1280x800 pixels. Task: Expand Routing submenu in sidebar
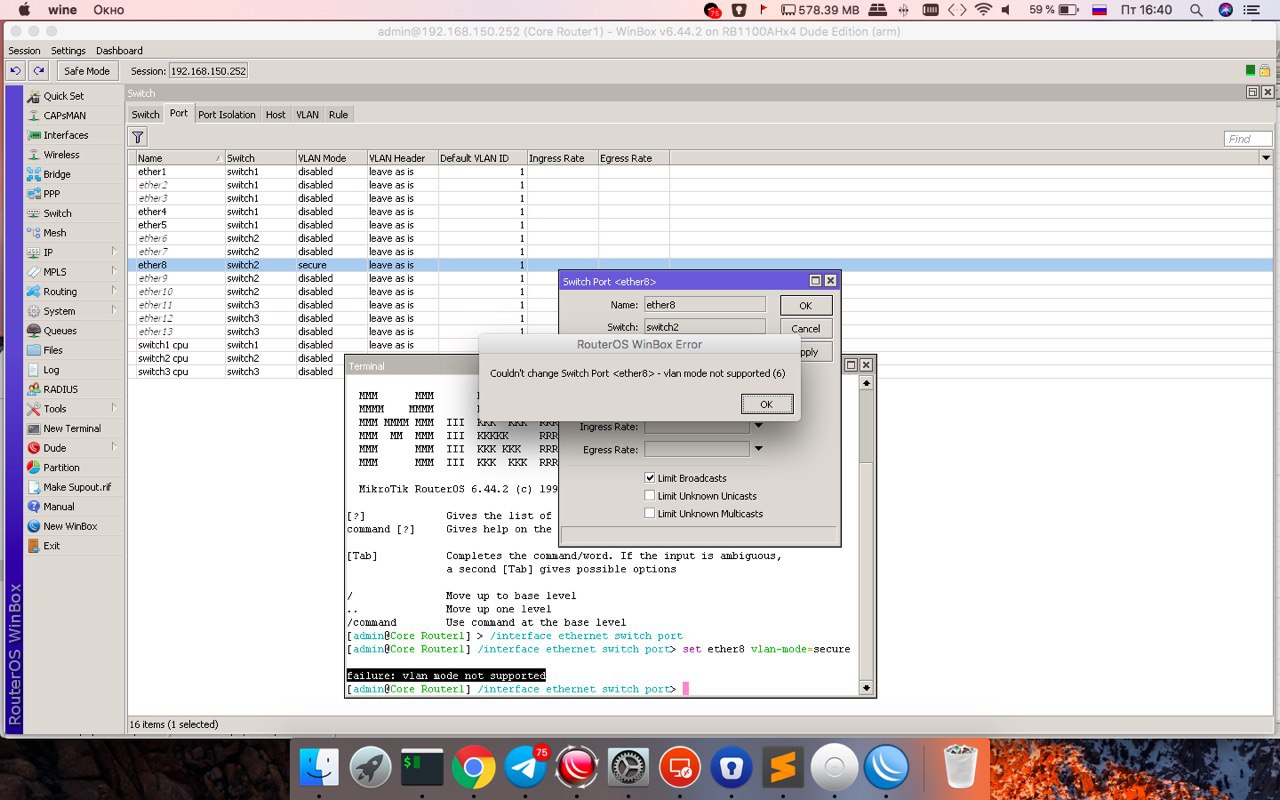point(114,291)
